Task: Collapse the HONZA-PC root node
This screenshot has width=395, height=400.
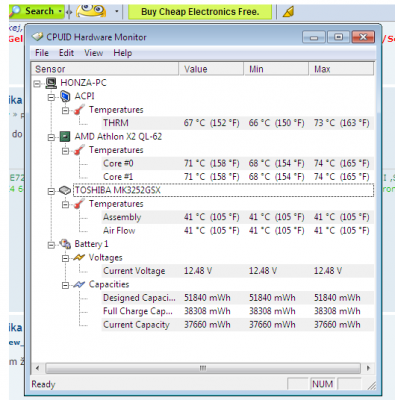Action: point(37,84)
